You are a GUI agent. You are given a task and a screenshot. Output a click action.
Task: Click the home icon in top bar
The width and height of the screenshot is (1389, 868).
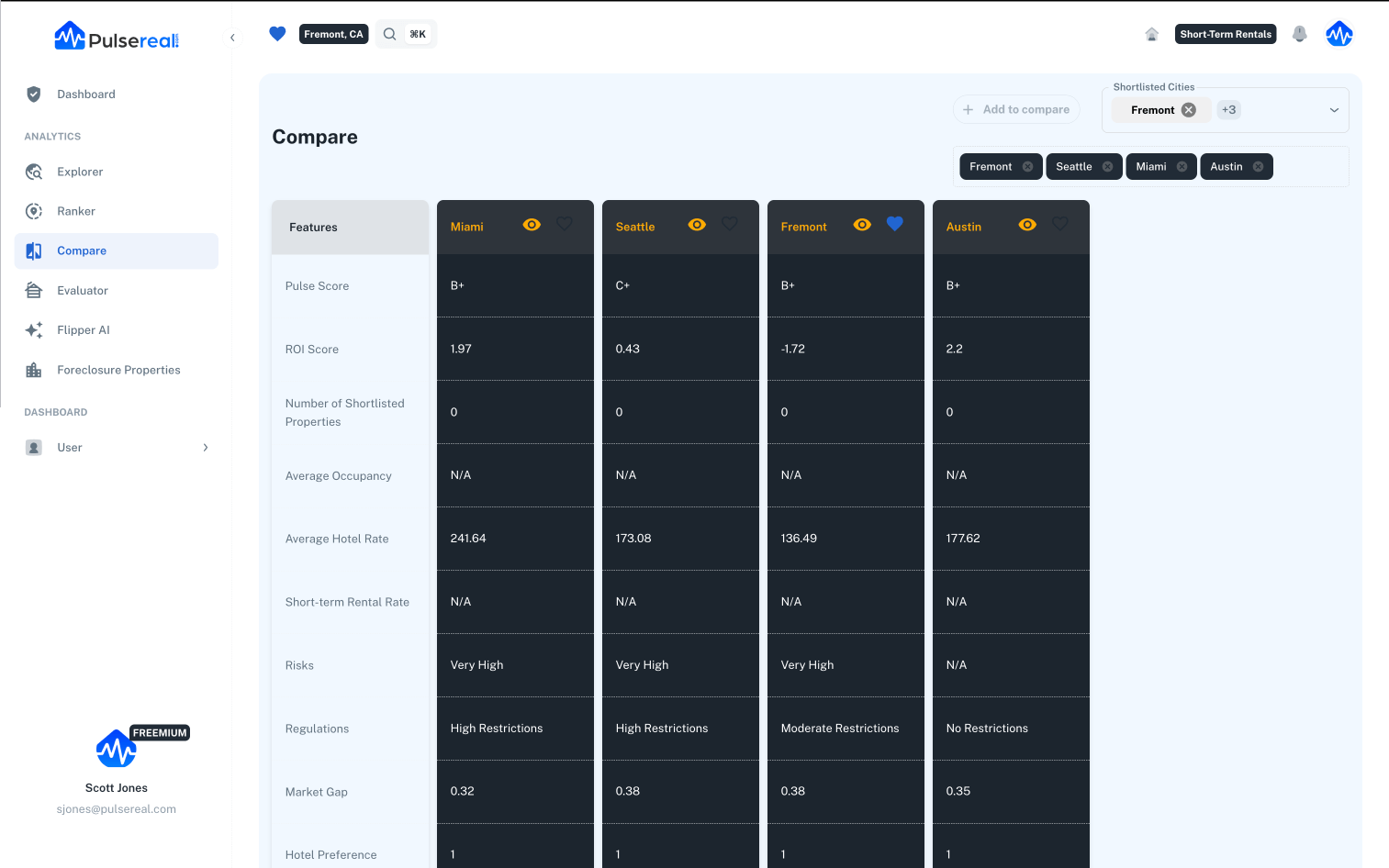coord(1151,35)
